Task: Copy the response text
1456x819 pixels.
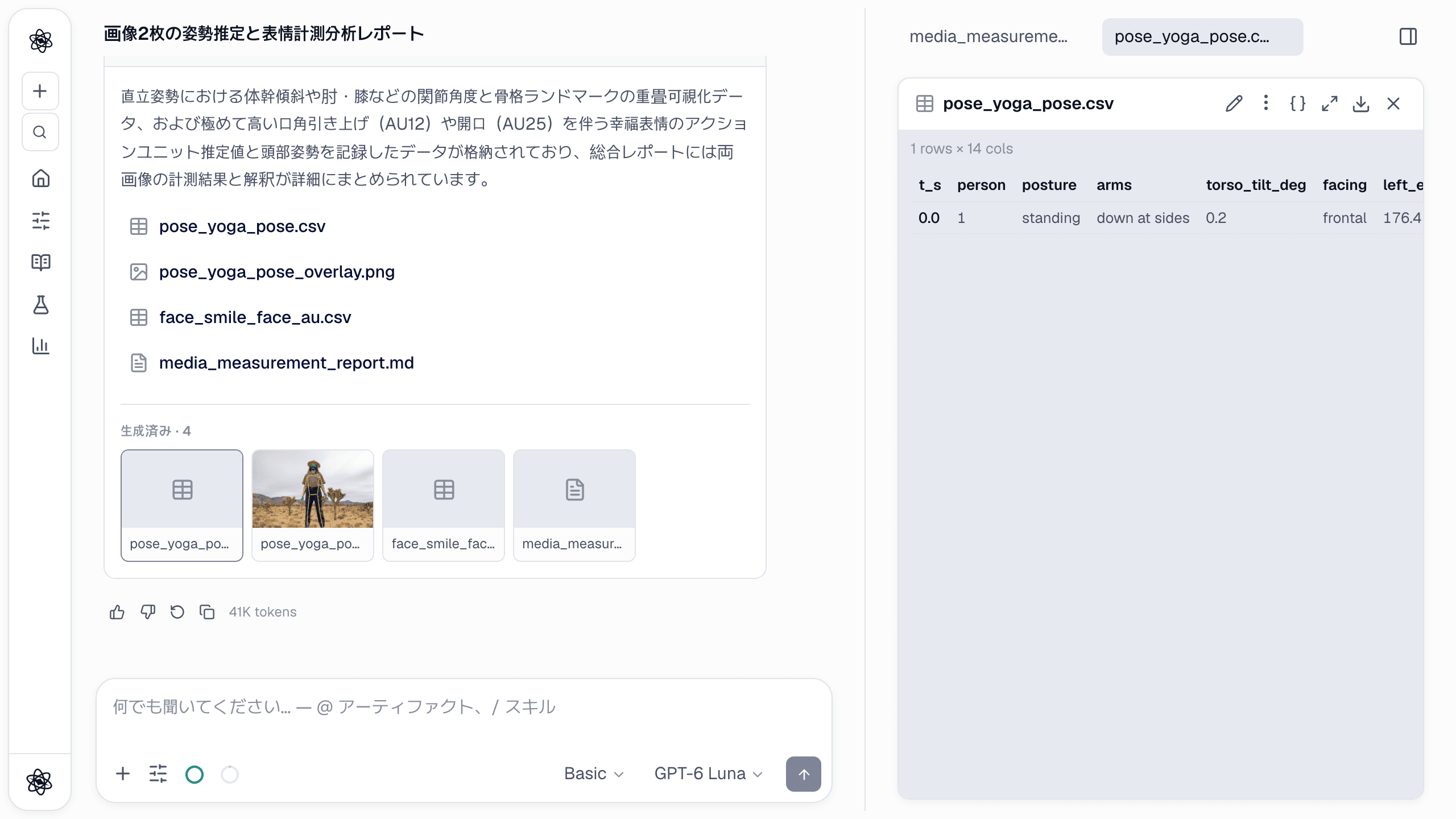Action: 207,612
